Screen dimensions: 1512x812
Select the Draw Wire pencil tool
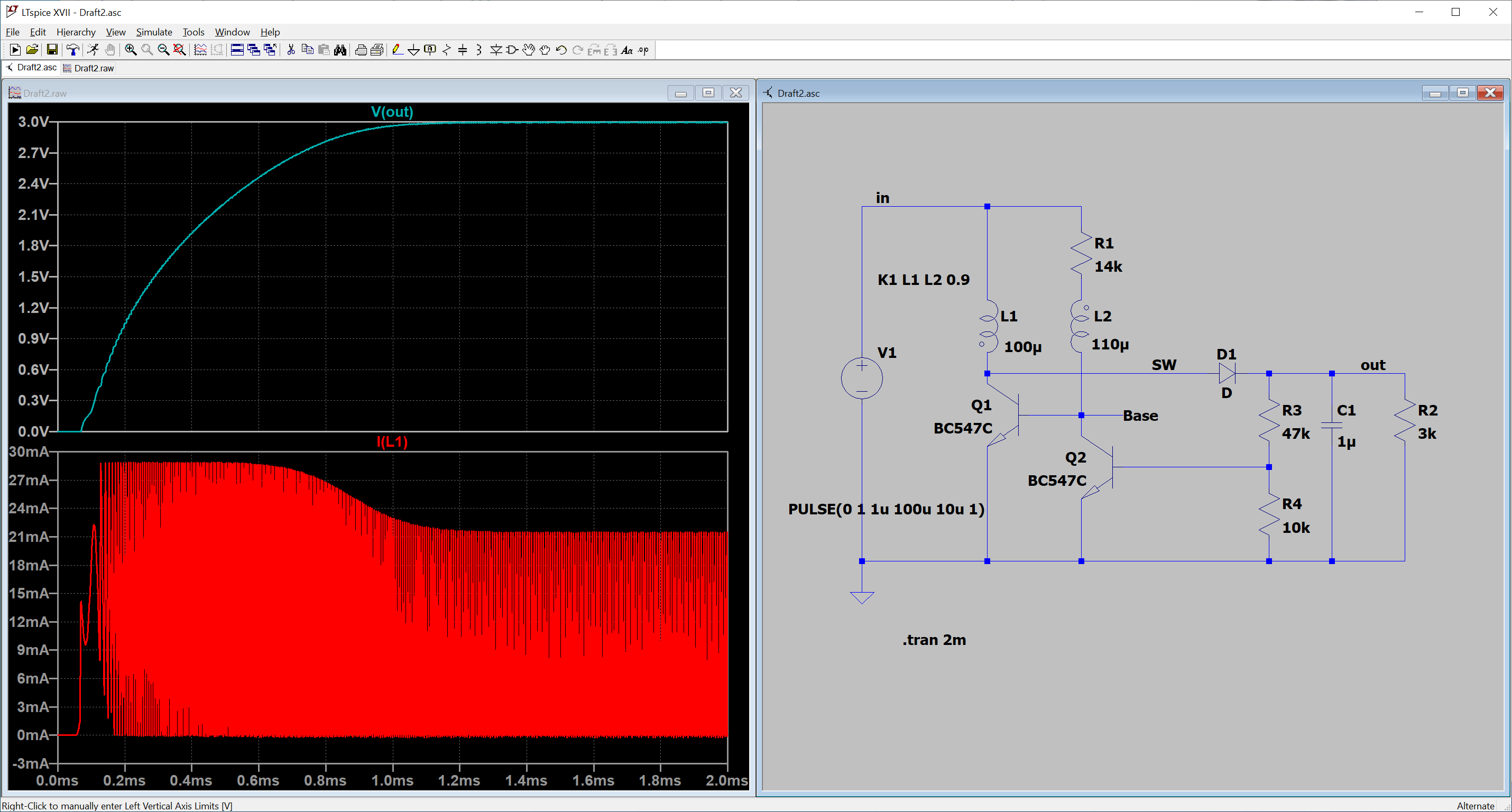[398, 51]
